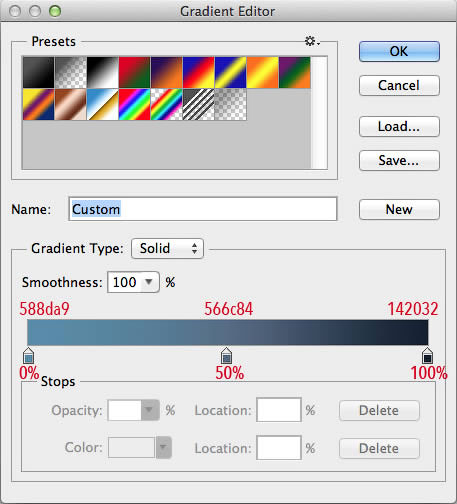Open the presets gear menu
This screenshot has height=504, width=457.
tap(312, 41)
